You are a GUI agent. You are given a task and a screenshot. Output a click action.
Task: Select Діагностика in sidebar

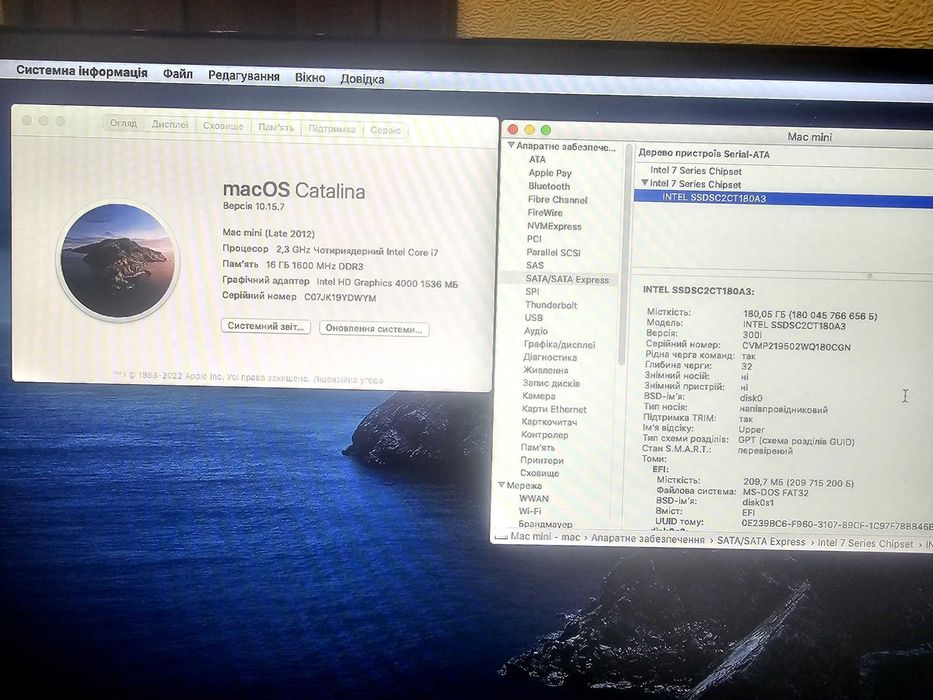pyautogui.click(x=550, y=357)
